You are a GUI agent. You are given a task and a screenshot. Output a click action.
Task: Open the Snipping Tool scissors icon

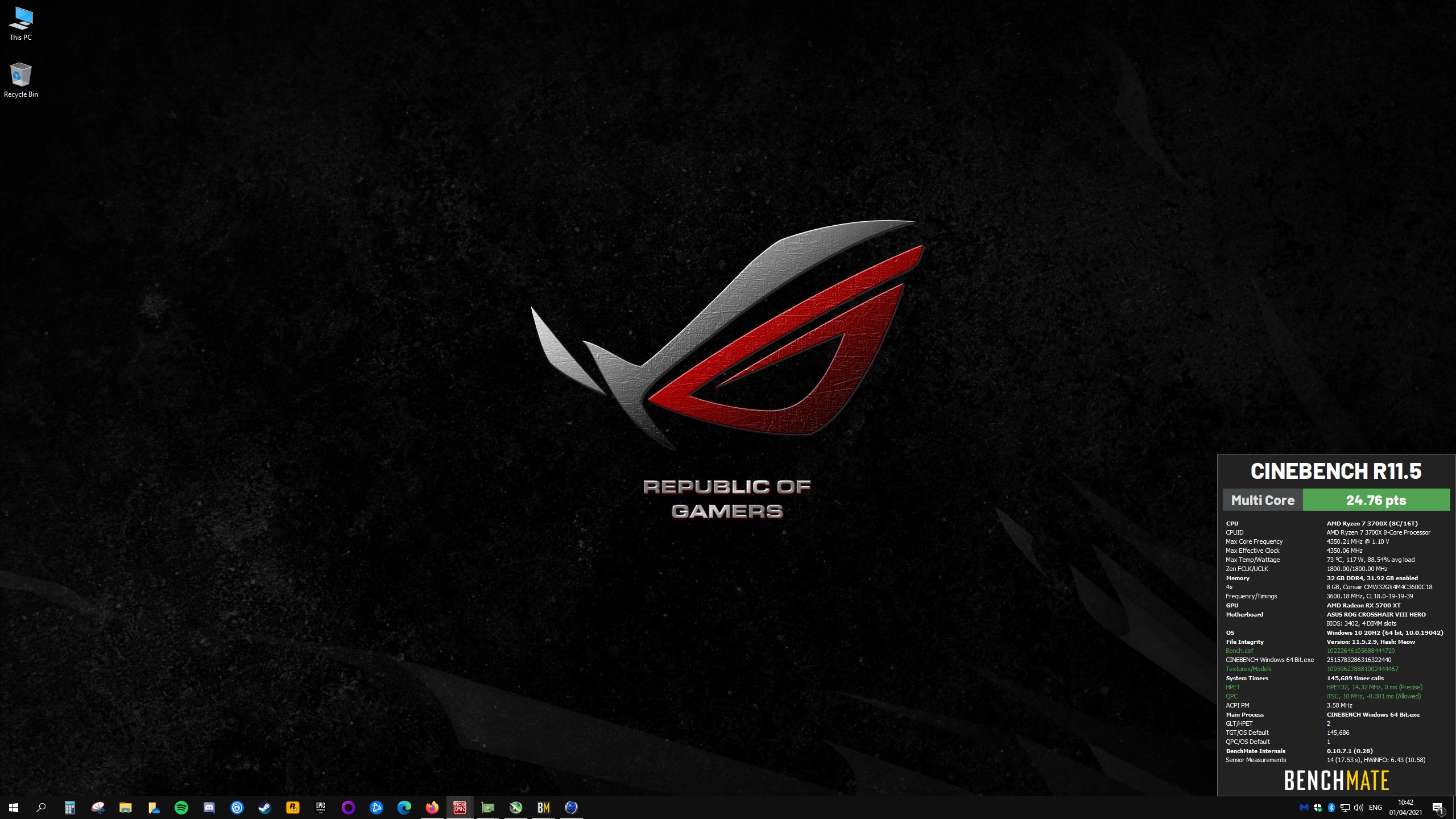coord(98,808)
